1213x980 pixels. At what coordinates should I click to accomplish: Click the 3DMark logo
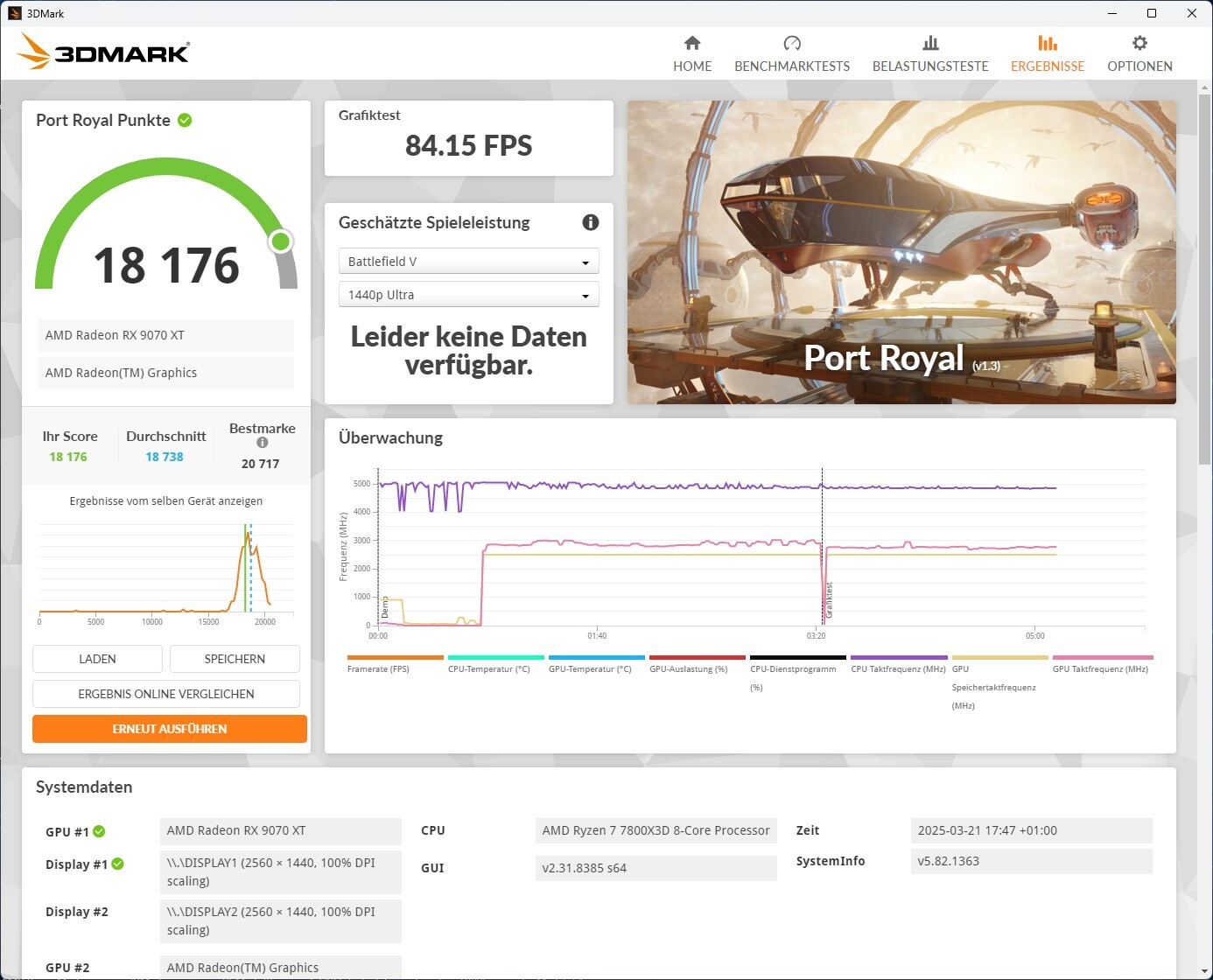103,52
